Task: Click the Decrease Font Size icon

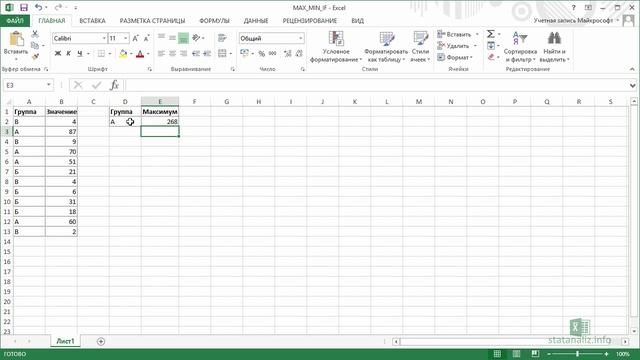Action: point(146,38)
